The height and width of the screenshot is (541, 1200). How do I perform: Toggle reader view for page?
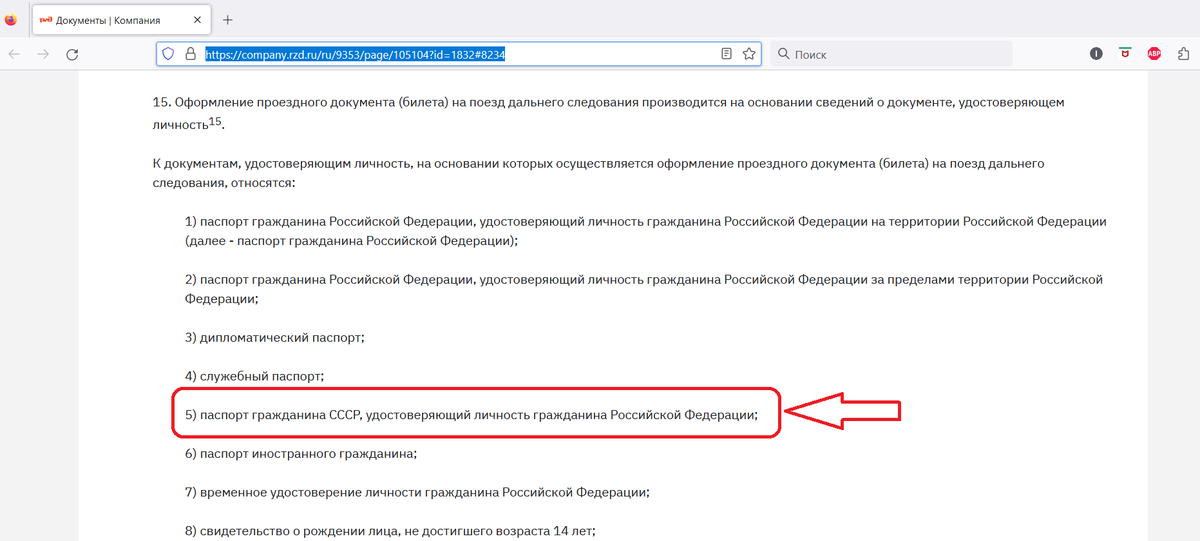point(727,54)
